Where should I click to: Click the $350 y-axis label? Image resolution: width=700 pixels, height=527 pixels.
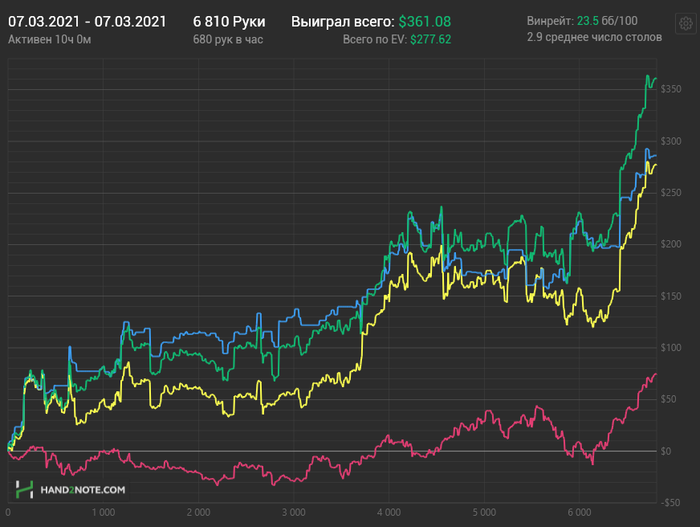[x=671, y=89]
